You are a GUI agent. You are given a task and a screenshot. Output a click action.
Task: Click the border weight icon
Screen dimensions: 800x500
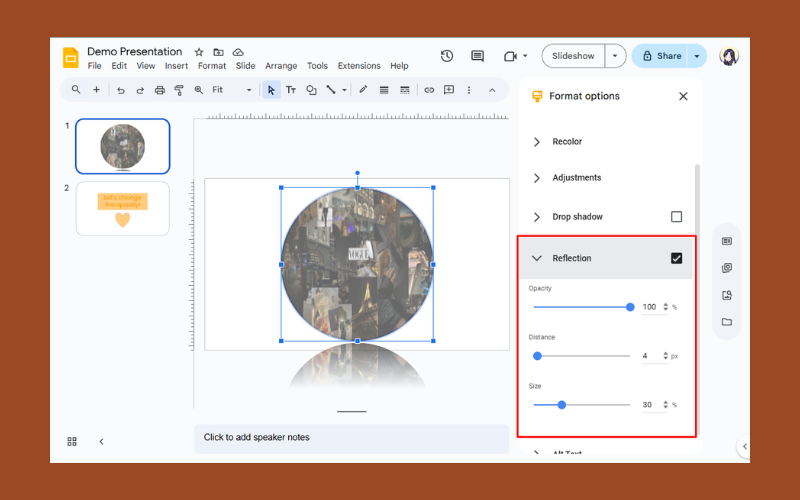tap(384, 90)
